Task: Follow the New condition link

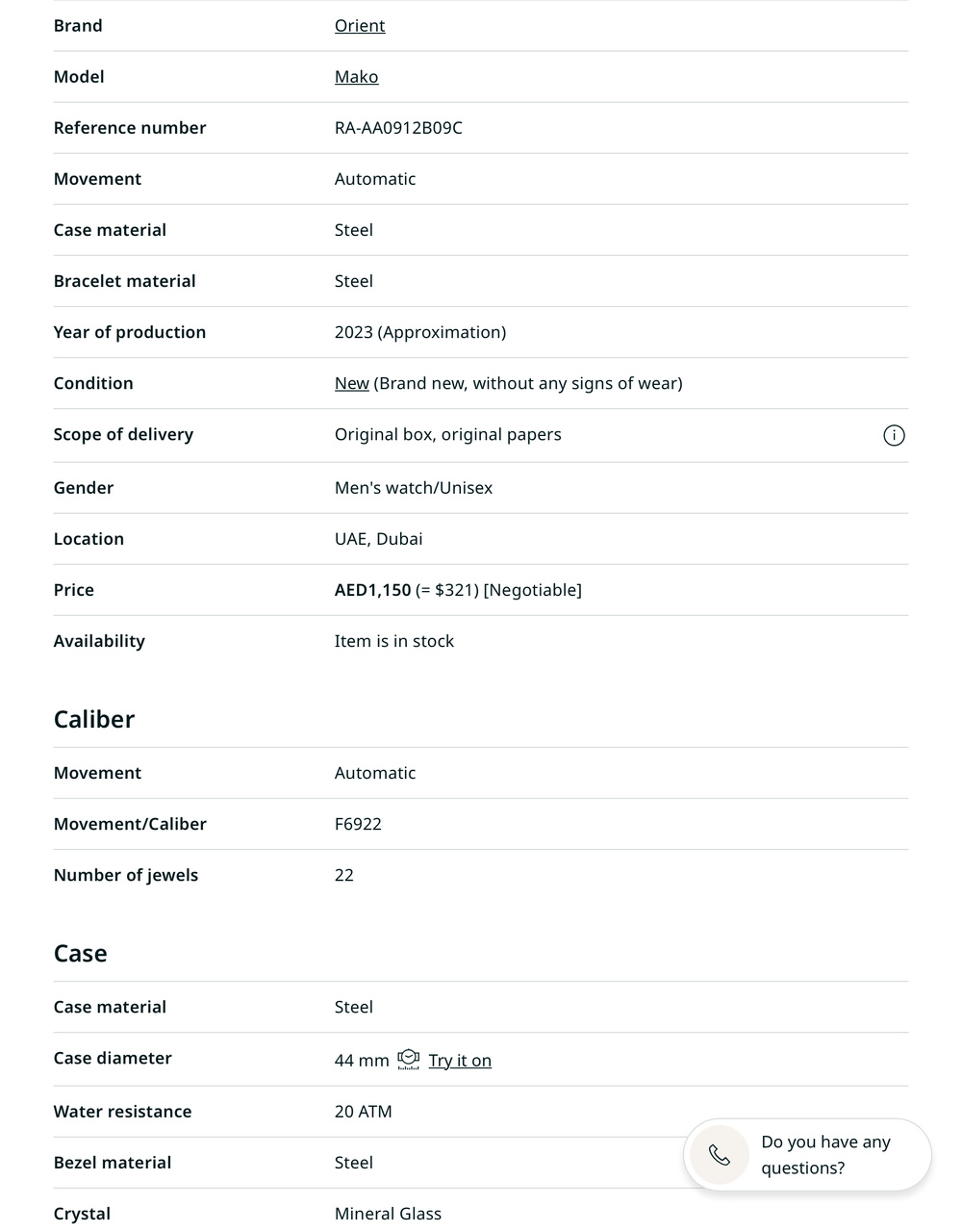Action: point(351,383)
